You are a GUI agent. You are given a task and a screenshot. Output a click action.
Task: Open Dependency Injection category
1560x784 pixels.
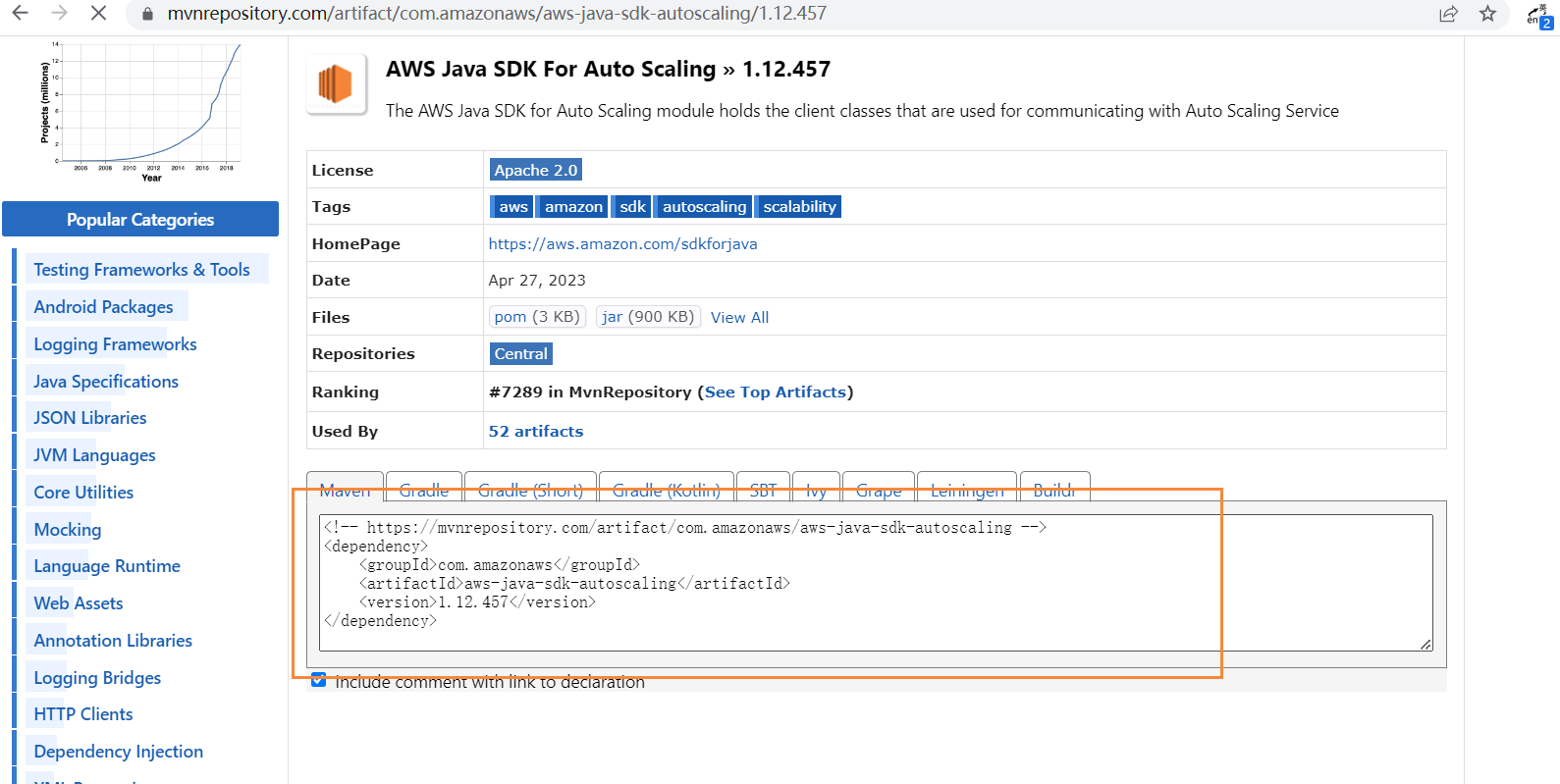[x=119, y=751]
